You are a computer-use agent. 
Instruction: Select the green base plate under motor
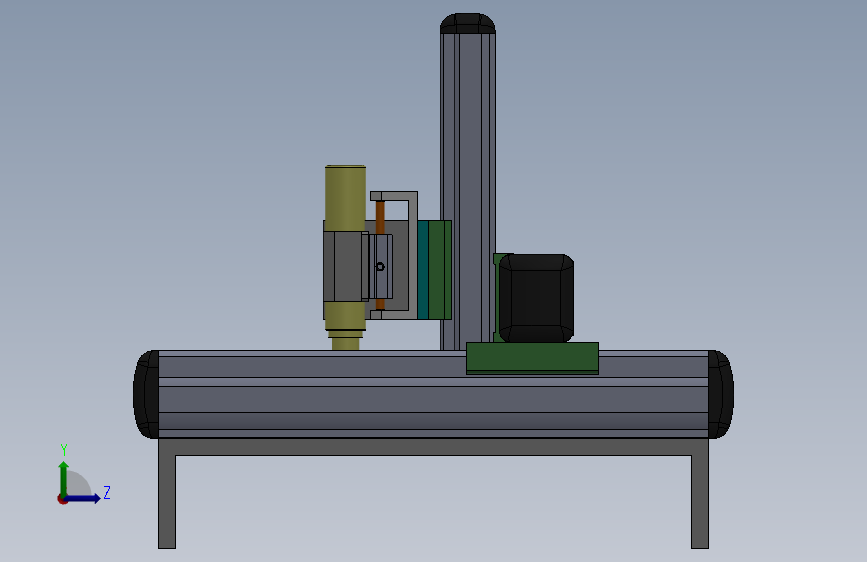tap(532, 358)
